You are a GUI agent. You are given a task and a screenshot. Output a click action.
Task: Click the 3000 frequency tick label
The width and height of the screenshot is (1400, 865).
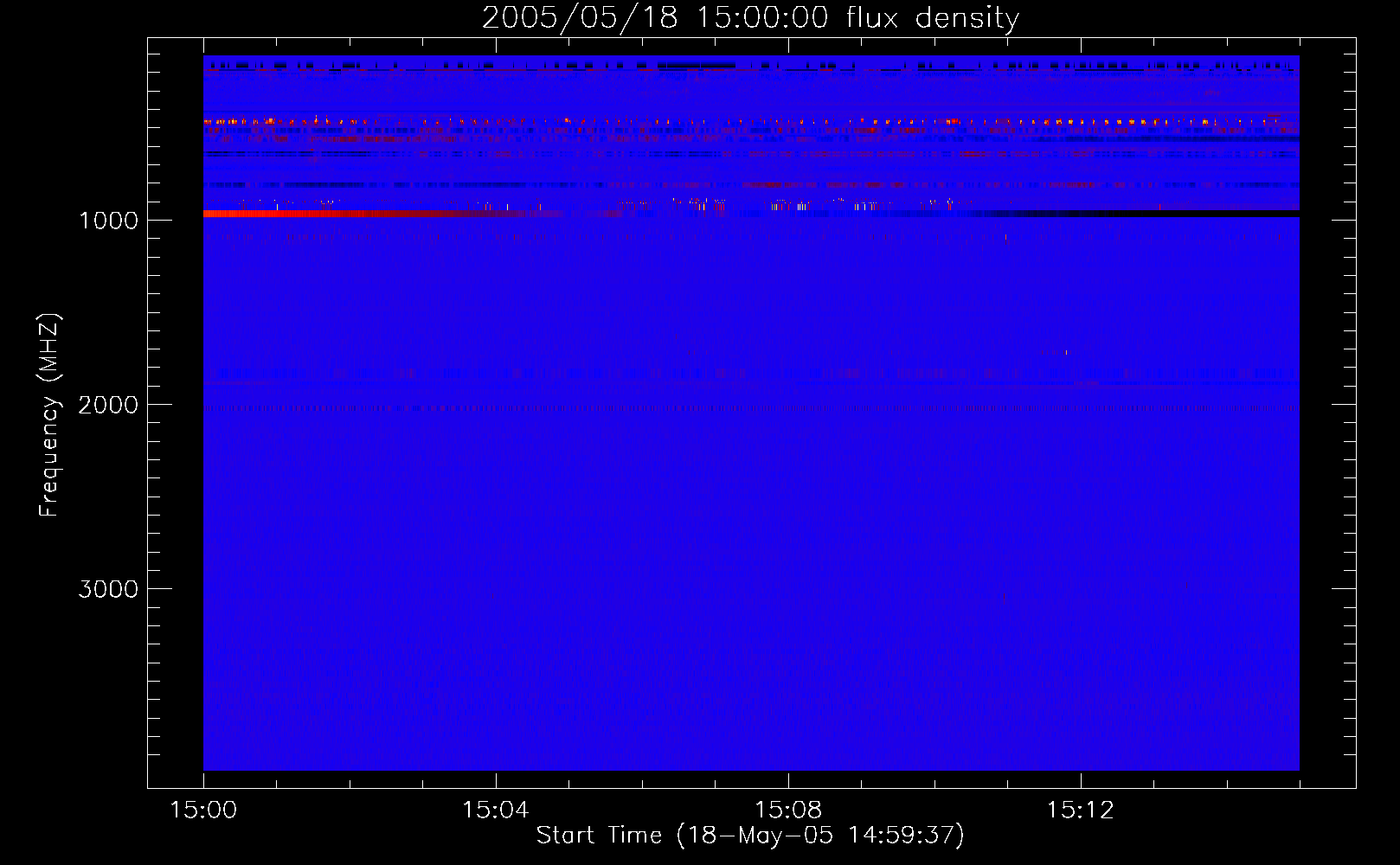108,589
